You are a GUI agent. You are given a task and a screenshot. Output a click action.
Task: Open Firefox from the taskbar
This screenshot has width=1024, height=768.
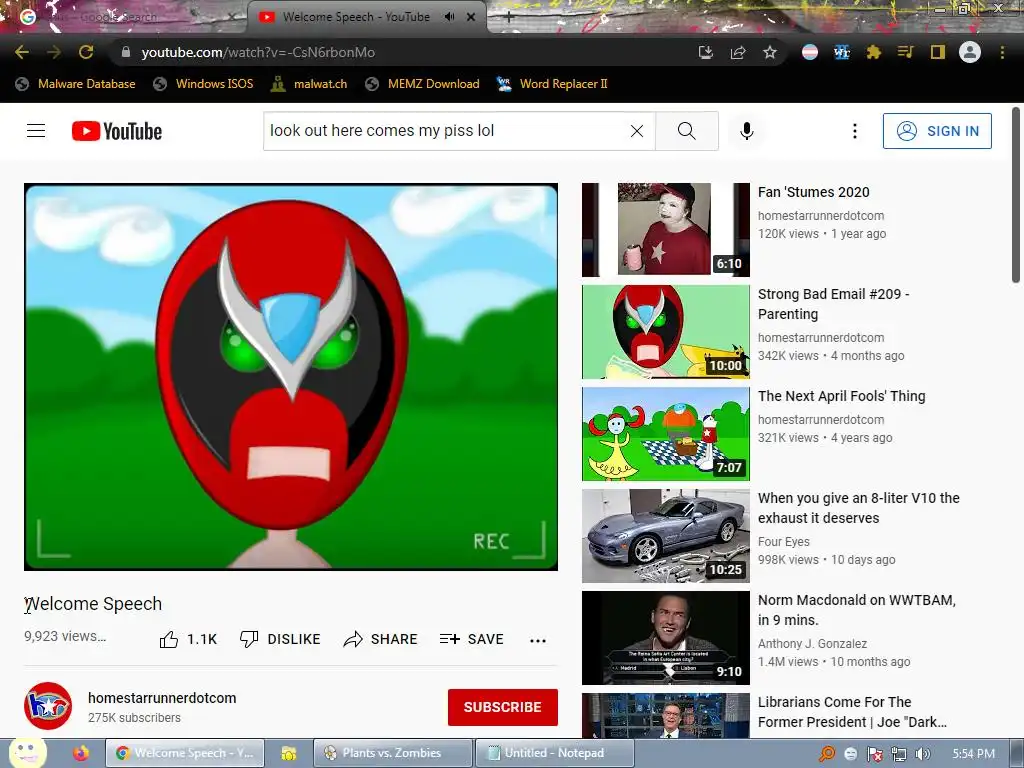pos(81,754)
